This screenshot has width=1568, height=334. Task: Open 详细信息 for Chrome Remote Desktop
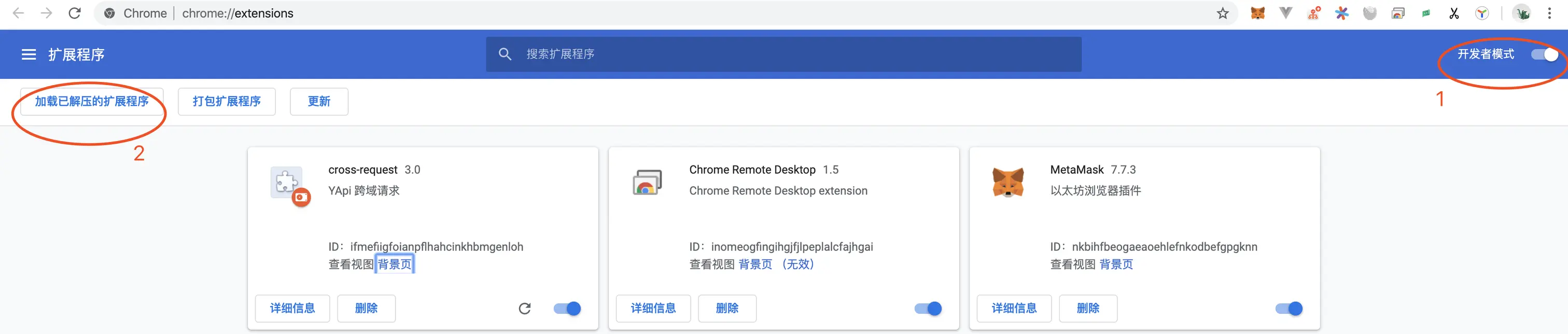(653, 309)
